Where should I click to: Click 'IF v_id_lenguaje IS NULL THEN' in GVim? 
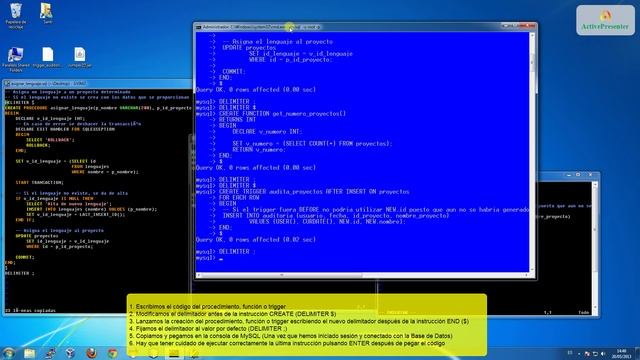pos(55,198)
